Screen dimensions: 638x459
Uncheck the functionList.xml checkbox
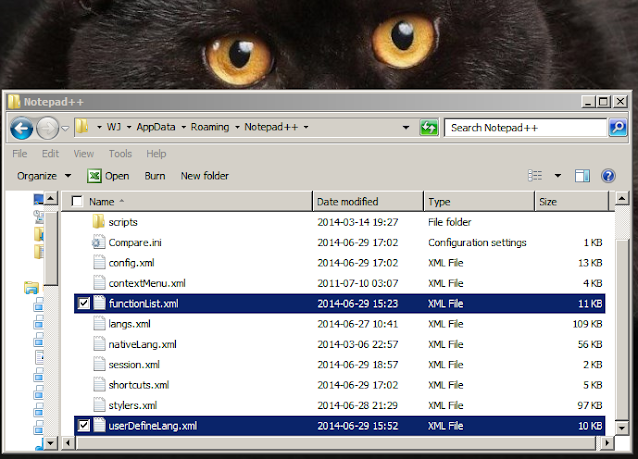click(x=83, y=303)
